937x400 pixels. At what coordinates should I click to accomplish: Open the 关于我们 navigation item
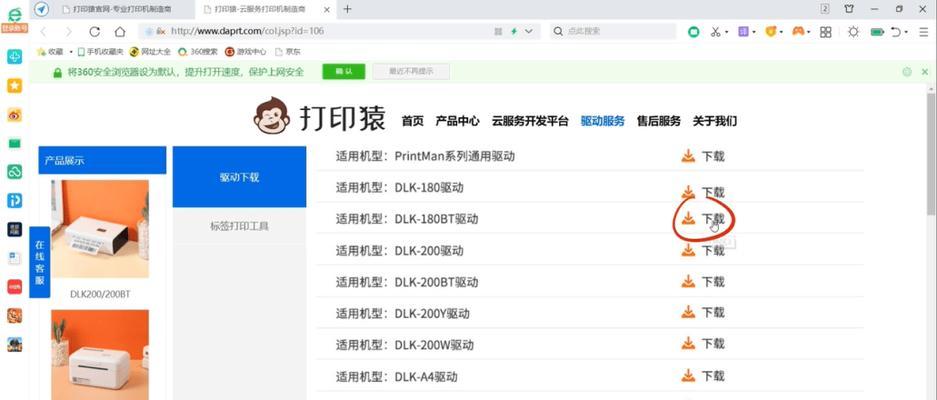click(715, 121)
